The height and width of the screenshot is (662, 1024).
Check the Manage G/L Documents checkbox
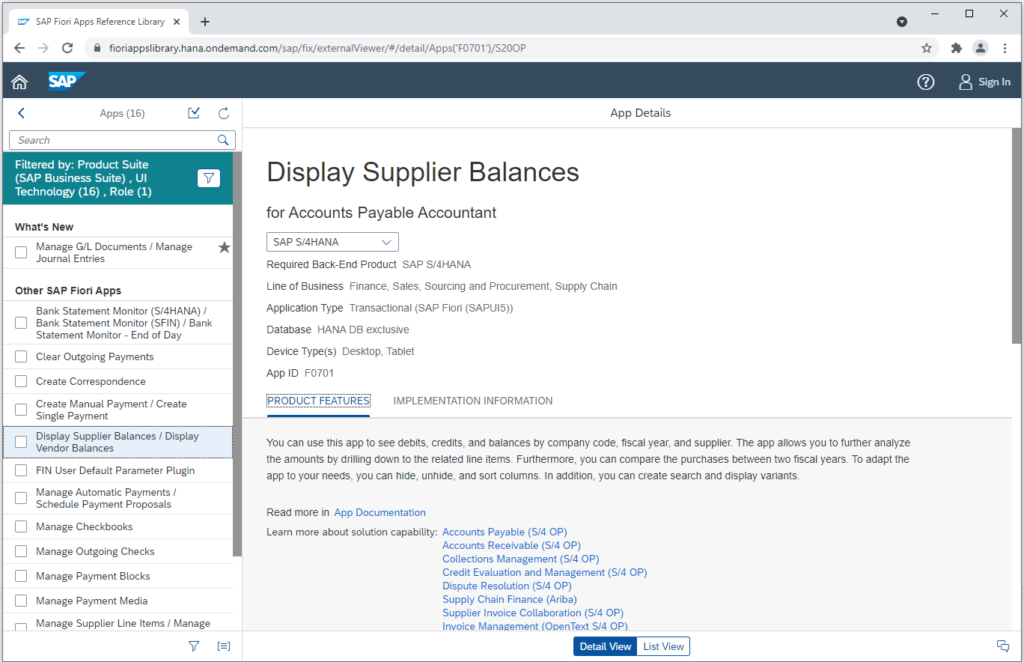(x=21, y=252)
